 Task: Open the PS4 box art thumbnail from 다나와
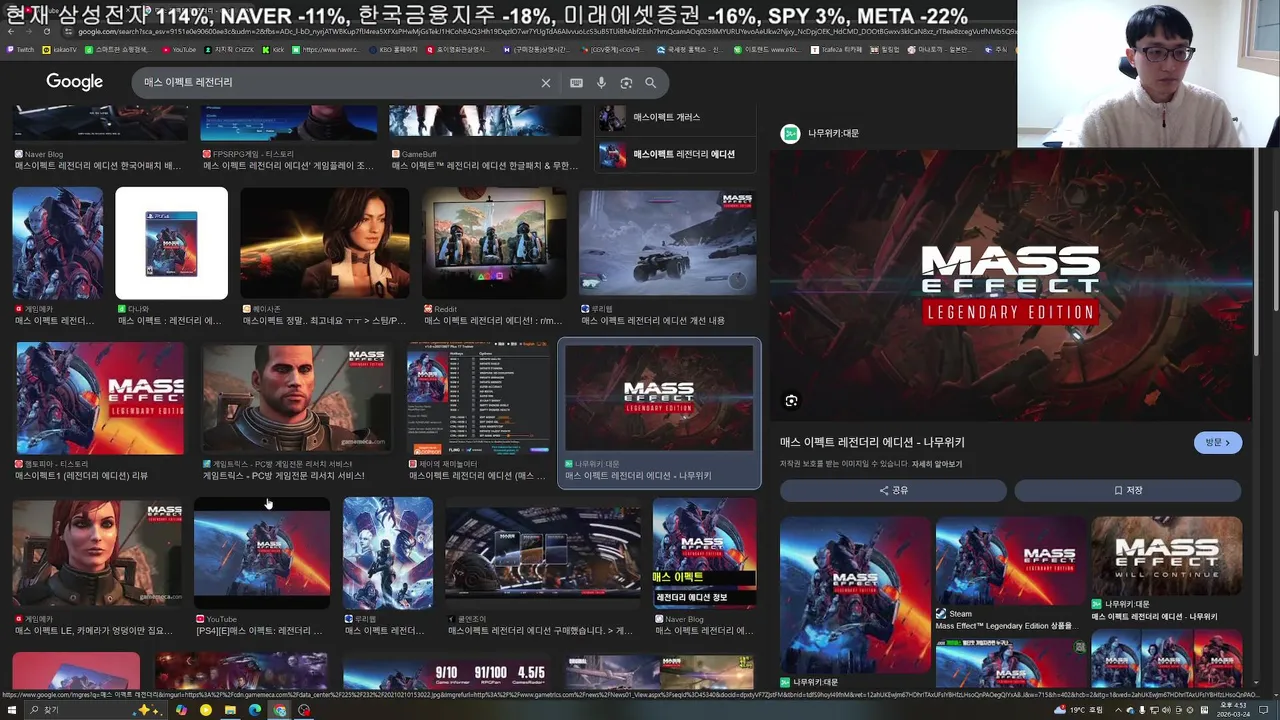pyautogui.click(x=171, y=243)
